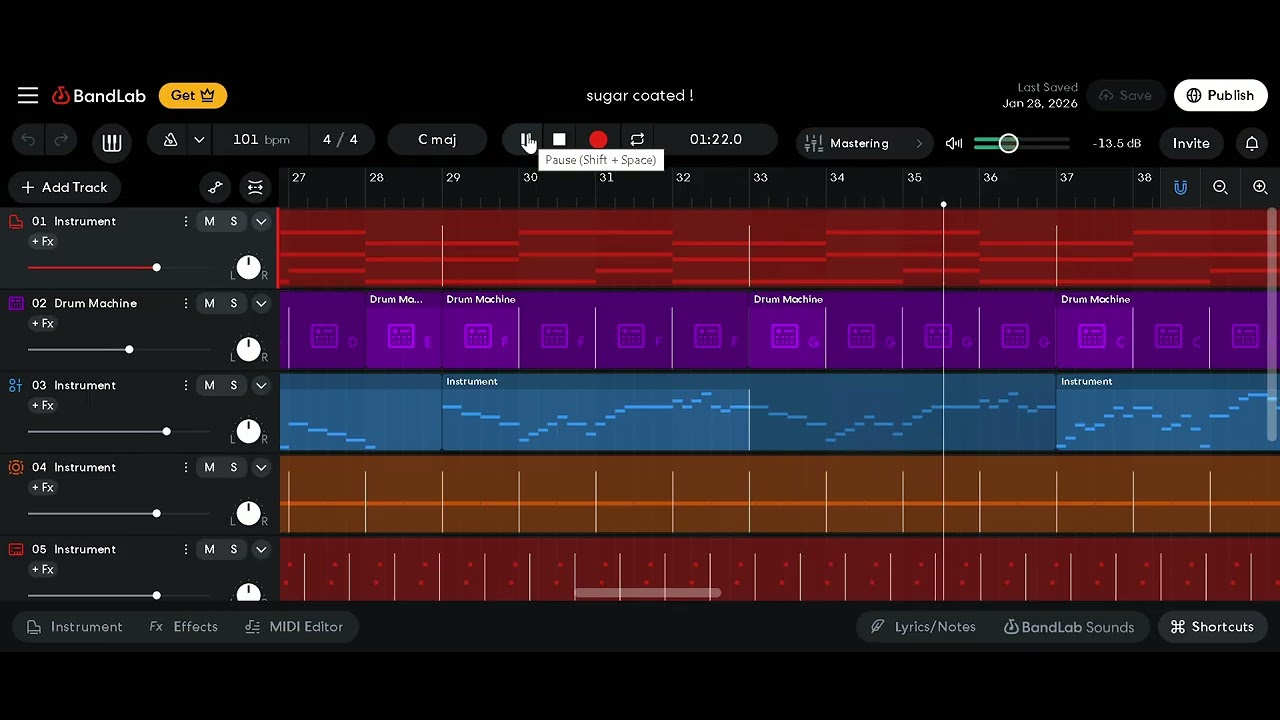Expand track 05 Instrument chevron

(261, 549)
